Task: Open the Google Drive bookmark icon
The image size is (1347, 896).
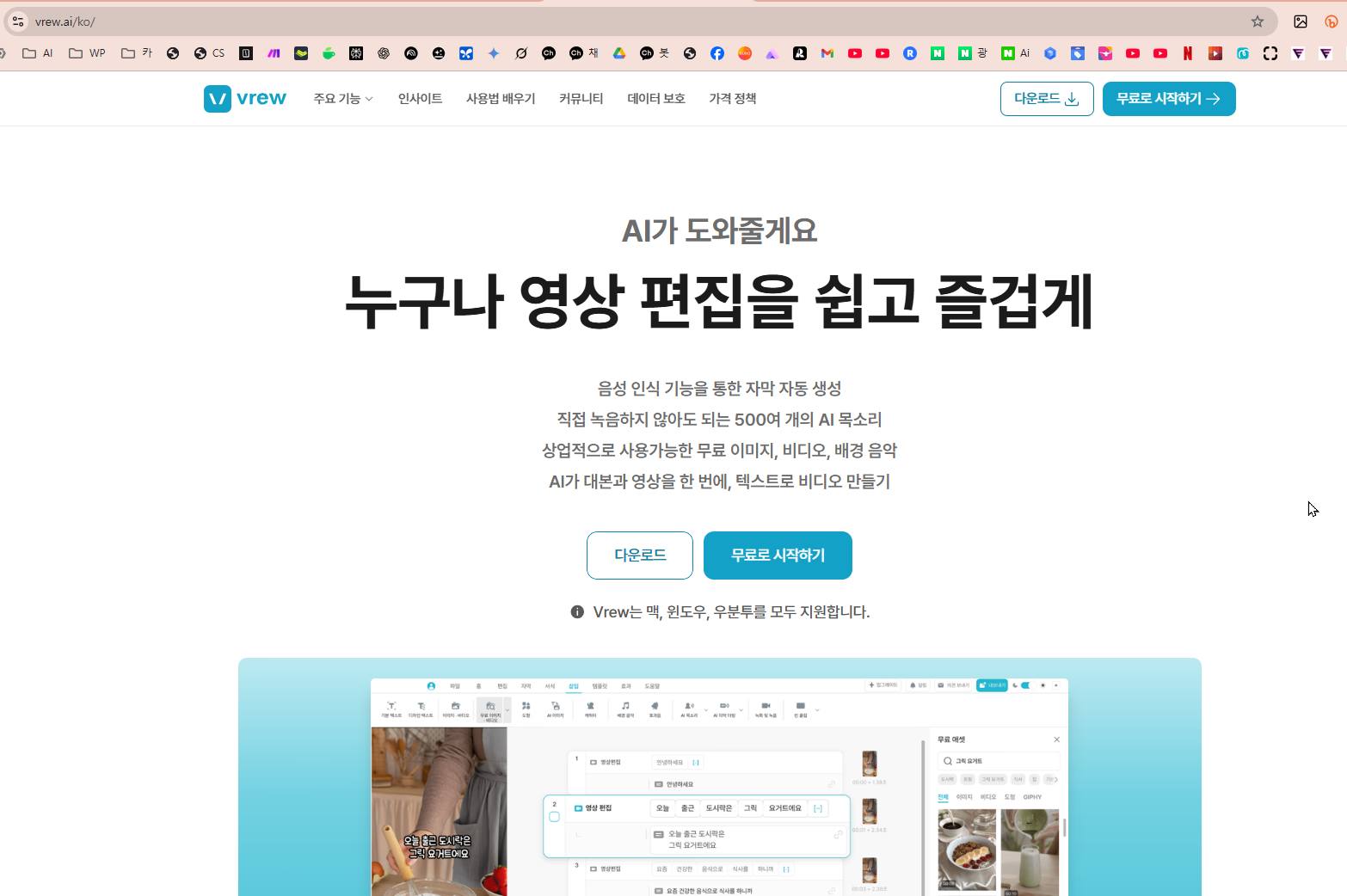Action: click(x=618, y=53)
